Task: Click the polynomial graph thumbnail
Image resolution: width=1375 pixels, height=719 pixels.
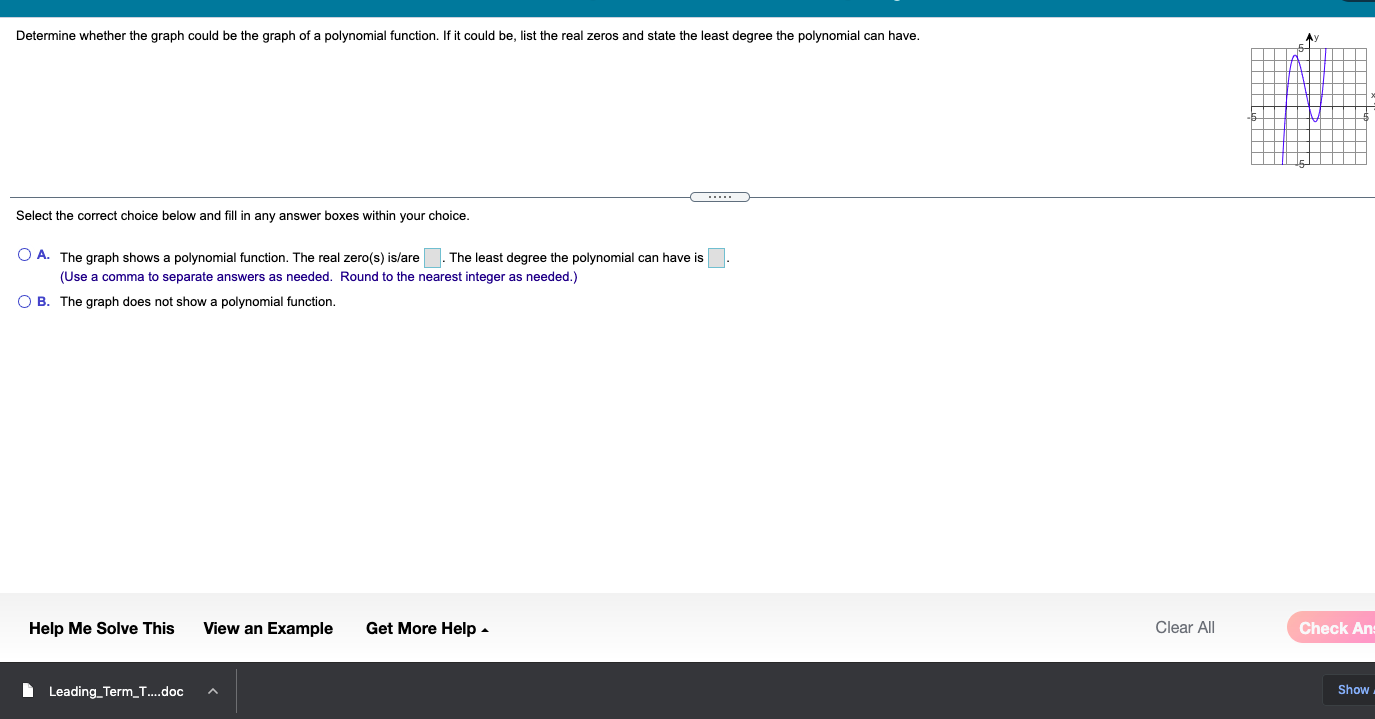Action: point(1308,103)
